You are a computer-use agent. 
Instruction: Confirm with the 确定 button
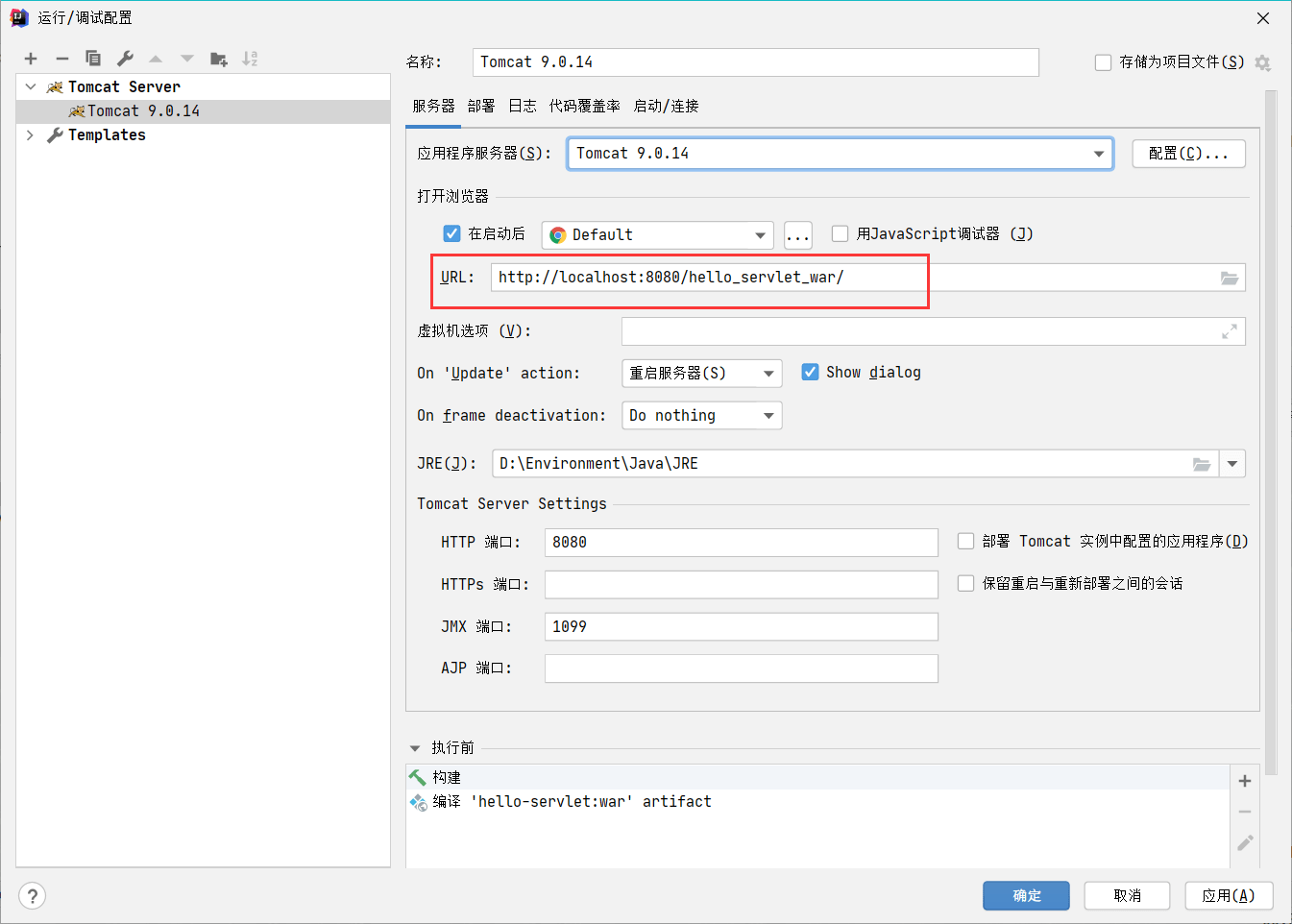click(1027, 896)
